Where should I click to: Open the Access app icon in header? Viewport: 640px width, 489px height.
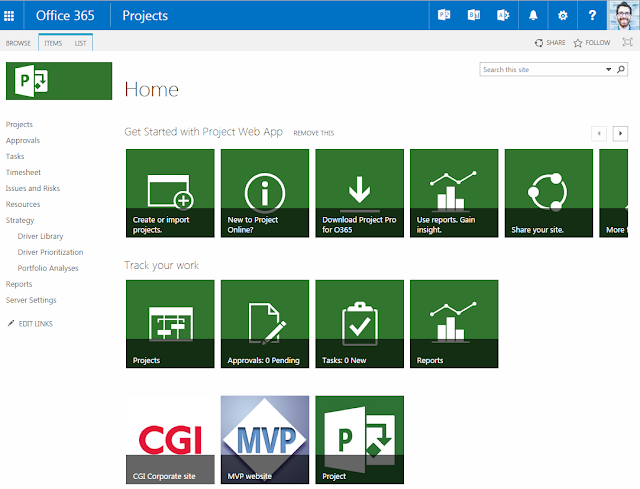[x=503, y=16]
